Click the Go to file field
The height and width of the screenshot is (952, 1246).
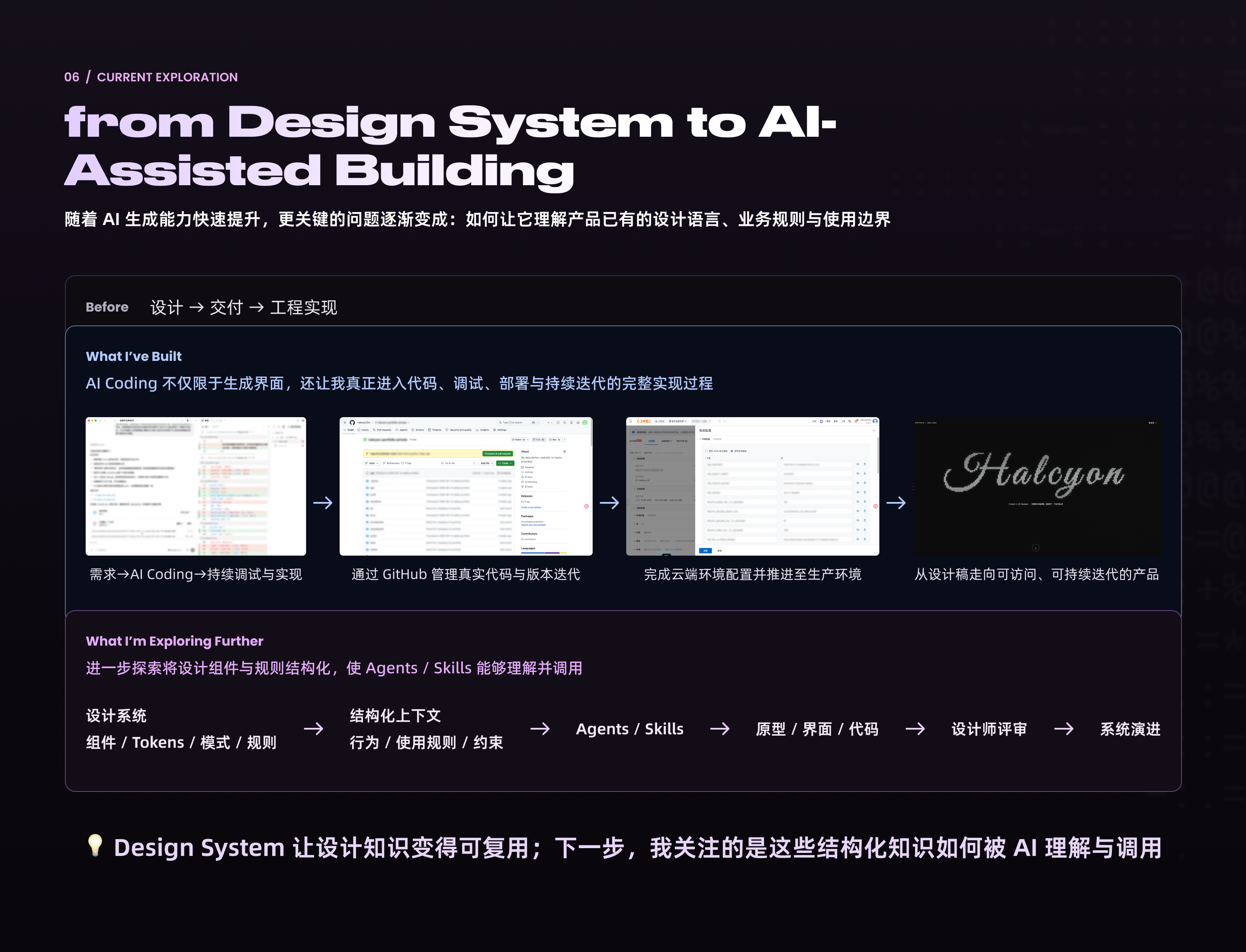pos(459,463)
